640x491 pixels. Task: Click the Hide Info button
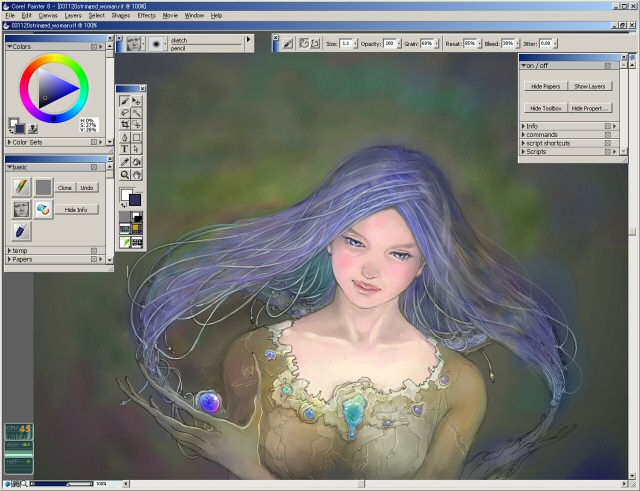coord(76,209)
